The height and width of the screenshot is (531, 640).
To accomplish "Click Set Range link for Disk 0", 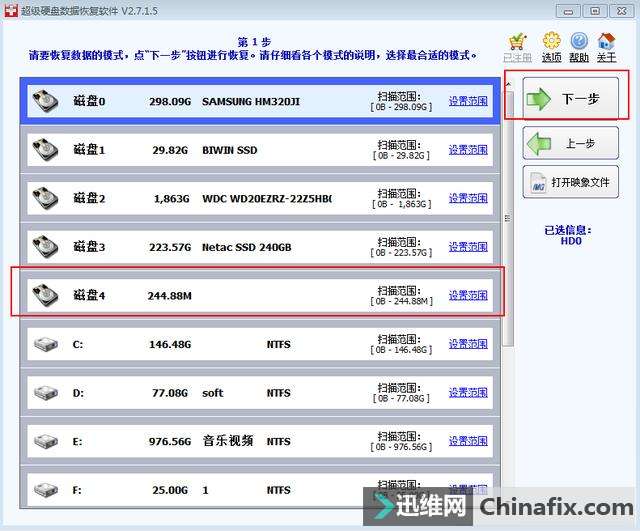I will [468, 101].
